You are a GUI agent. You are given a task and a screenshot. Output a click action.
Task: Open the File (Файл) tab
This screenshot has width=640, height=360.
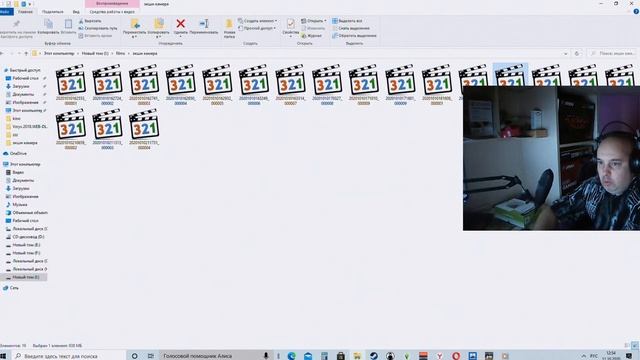coord(6,12)
